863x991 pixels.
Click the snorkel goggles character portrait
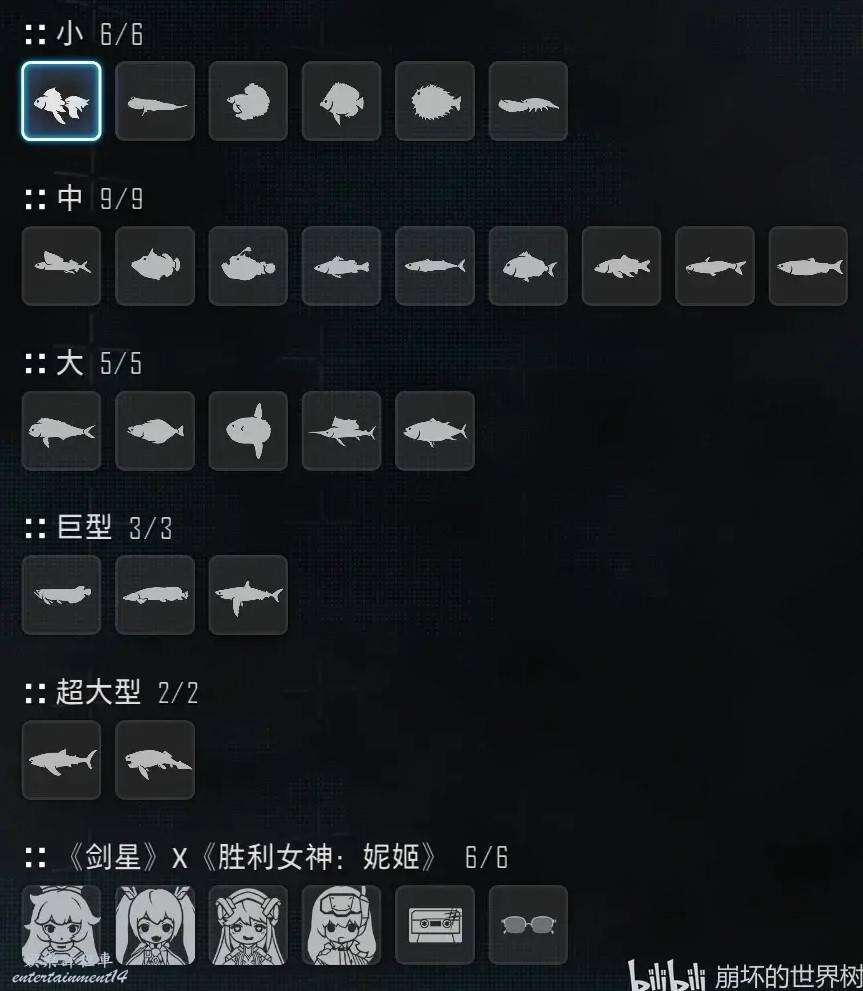[x=341, y=925]
